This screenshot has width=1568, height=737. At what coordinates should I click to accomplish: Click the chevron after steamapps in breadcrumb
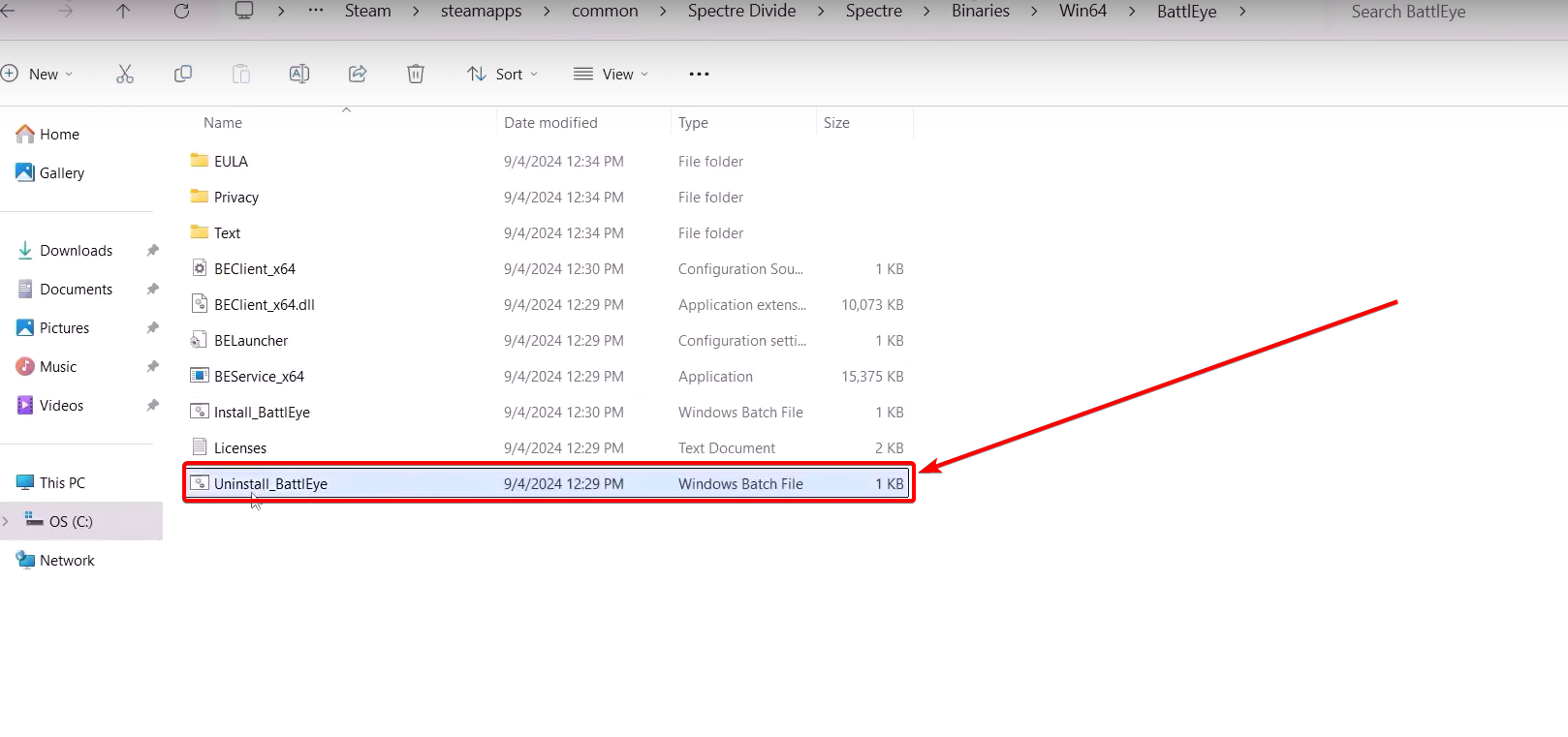coord(547,12)
